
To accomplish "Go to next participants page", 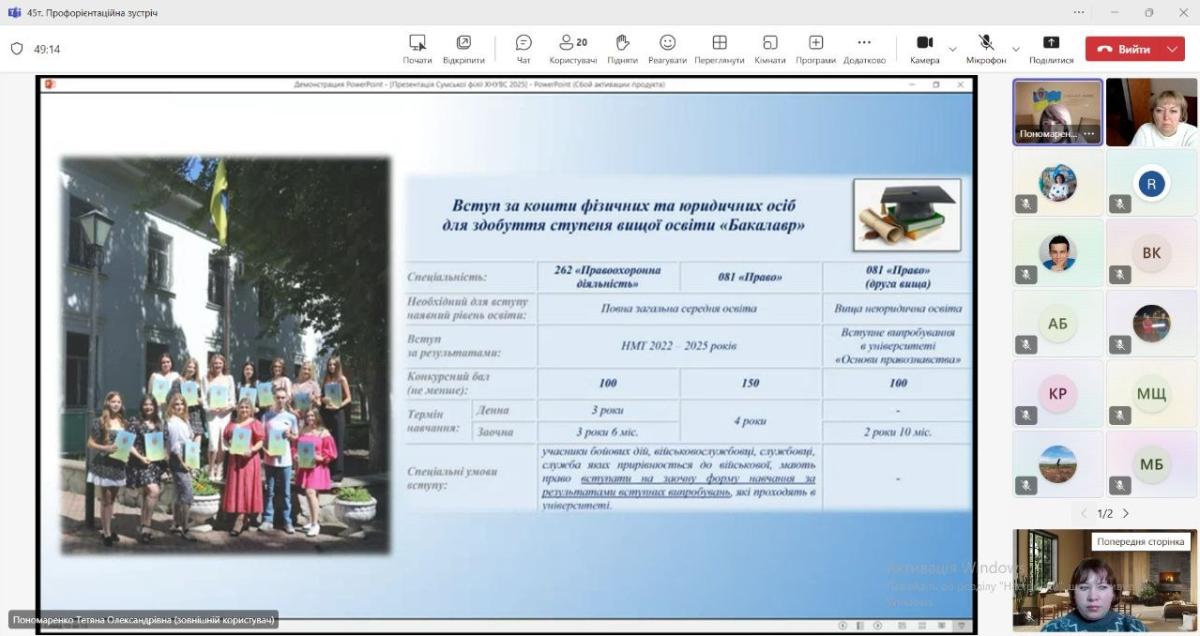I will pos(1126,514).
